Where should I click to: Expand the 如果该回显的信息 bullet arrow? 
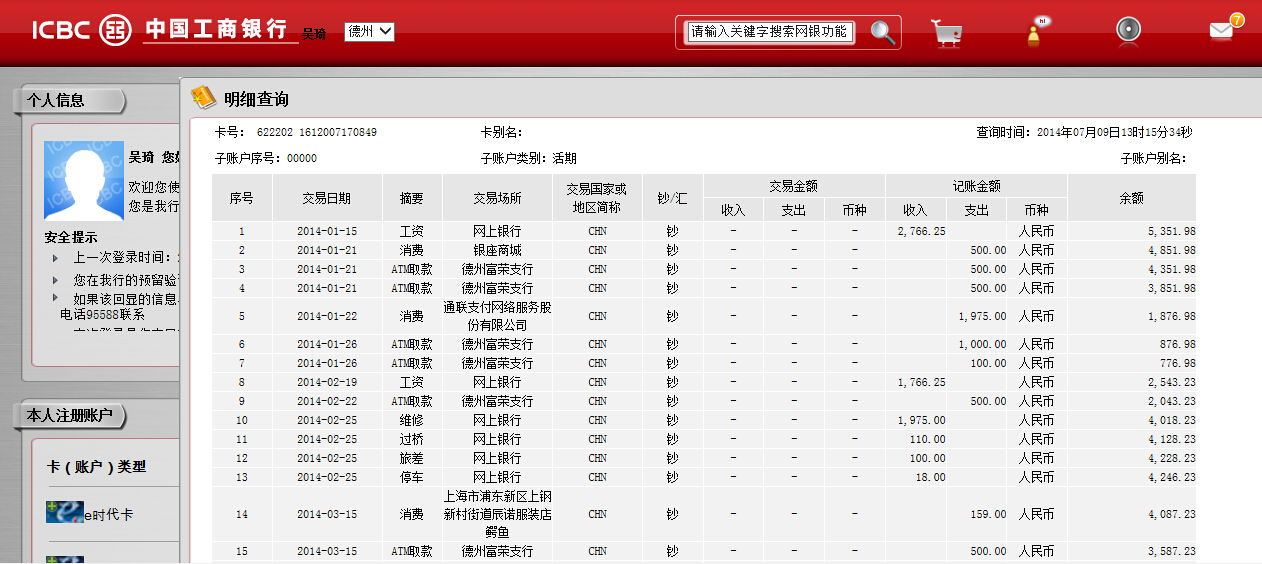click(x=56, y=298)
